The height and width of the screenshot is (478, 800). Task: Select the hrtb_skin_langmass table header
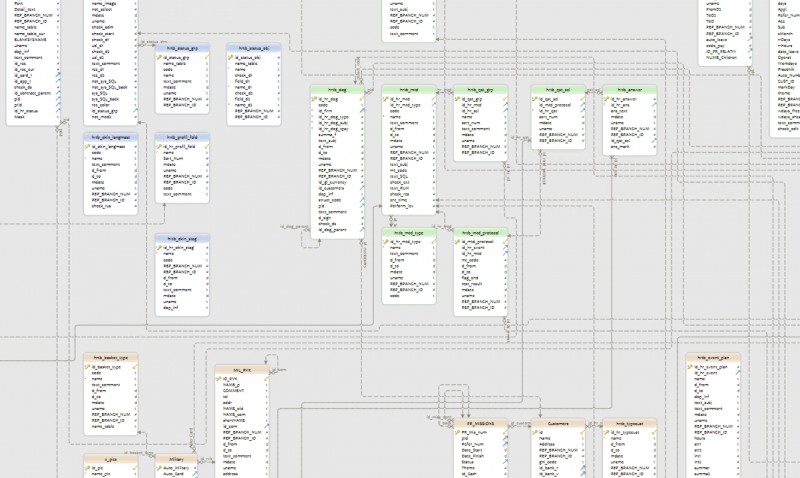(x=111, y=137)
